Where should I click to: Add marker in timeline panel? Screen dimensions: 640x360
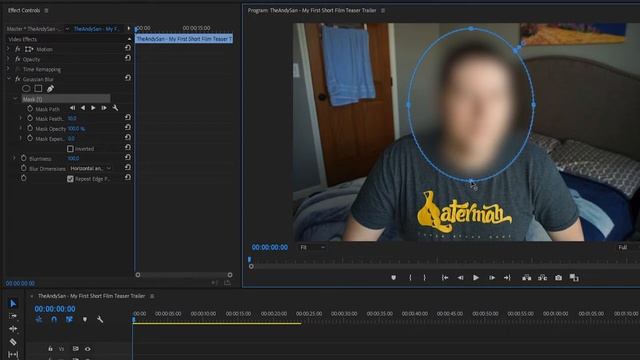tap(85, 319)
